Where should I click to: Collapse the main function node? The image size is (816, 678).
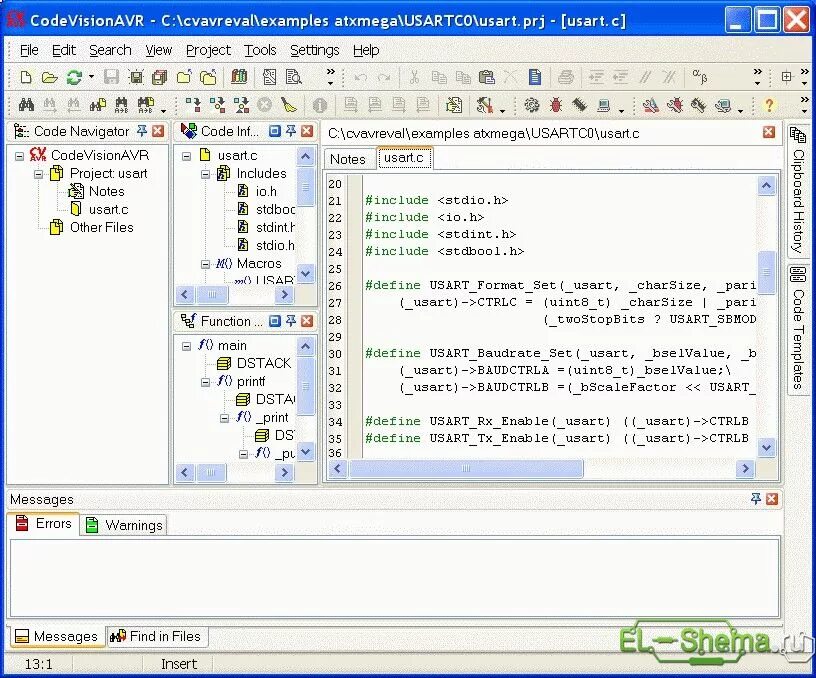[186, 346]
